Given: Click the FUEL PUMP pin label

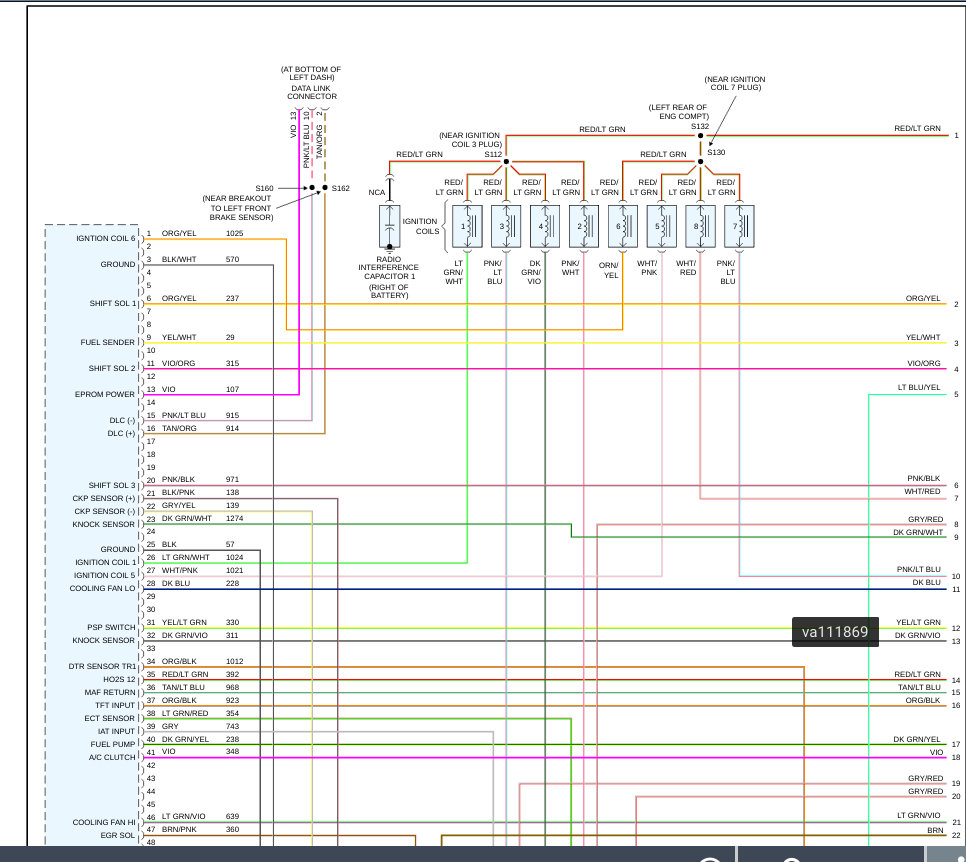Looking at the screenshot, I should [113, 744].
